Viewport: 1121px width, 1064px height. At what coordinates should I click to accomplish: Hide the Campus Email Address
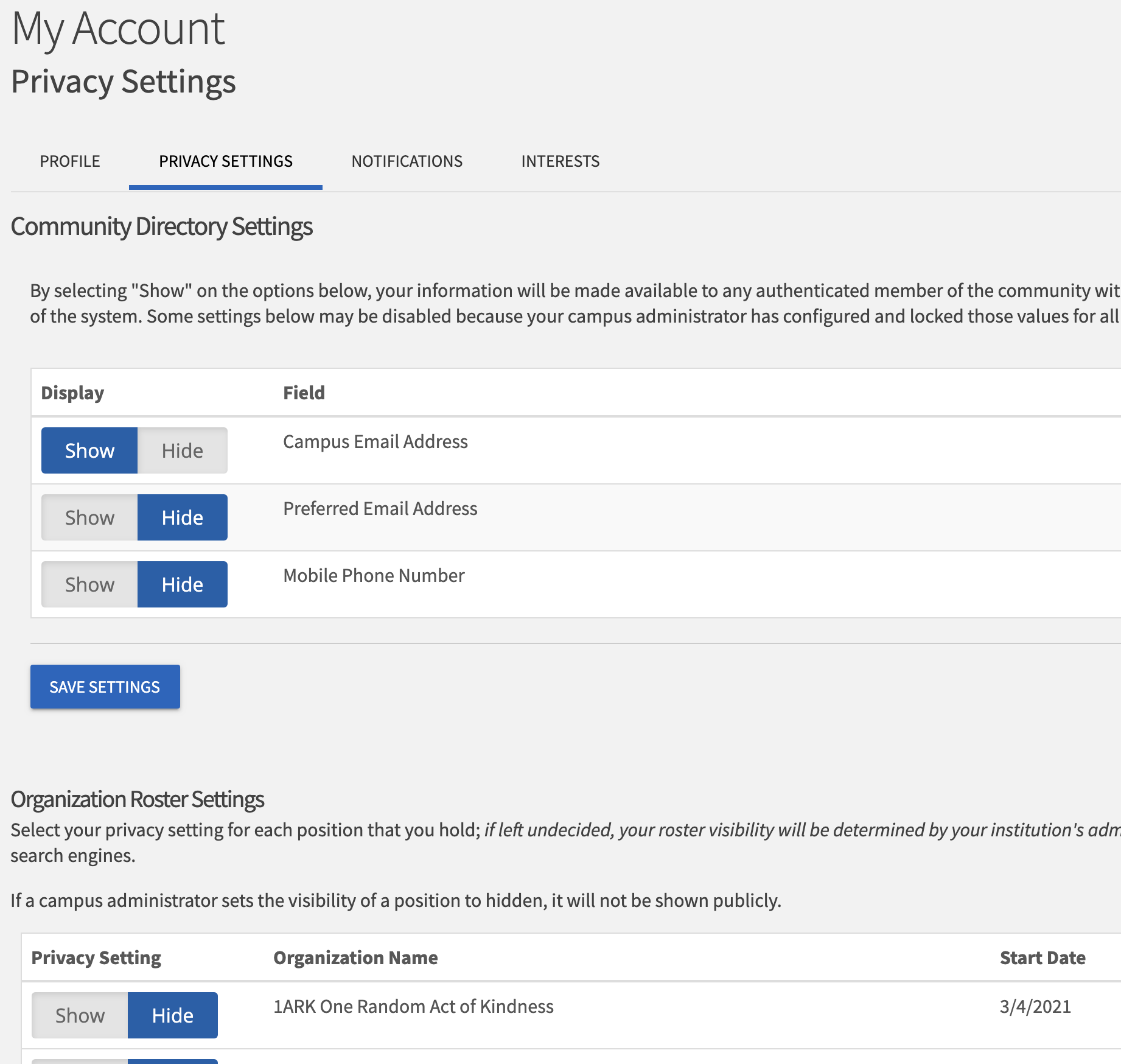[x=182, y=450]
